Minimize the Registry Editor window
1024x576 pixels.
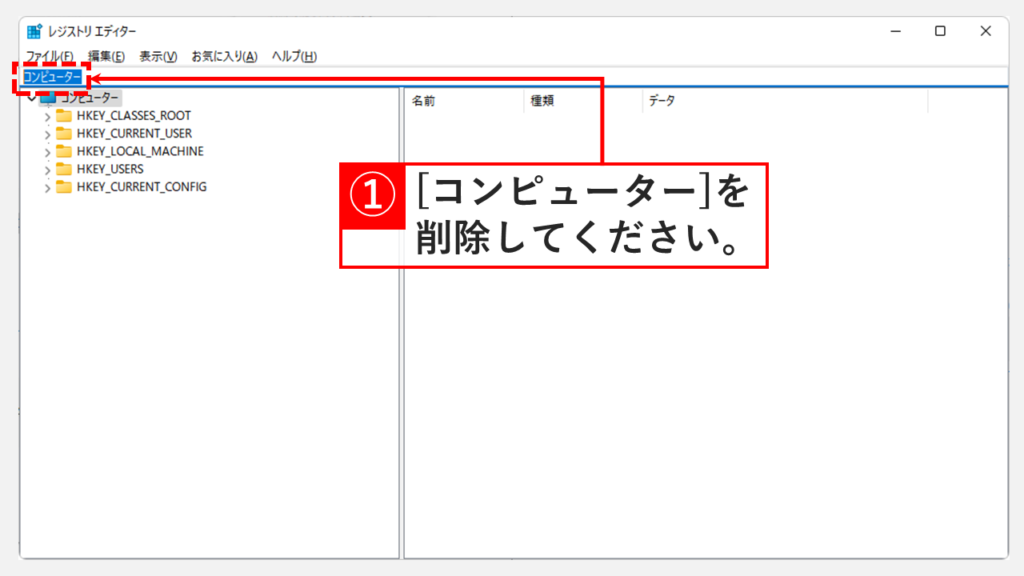coord(896,31)
